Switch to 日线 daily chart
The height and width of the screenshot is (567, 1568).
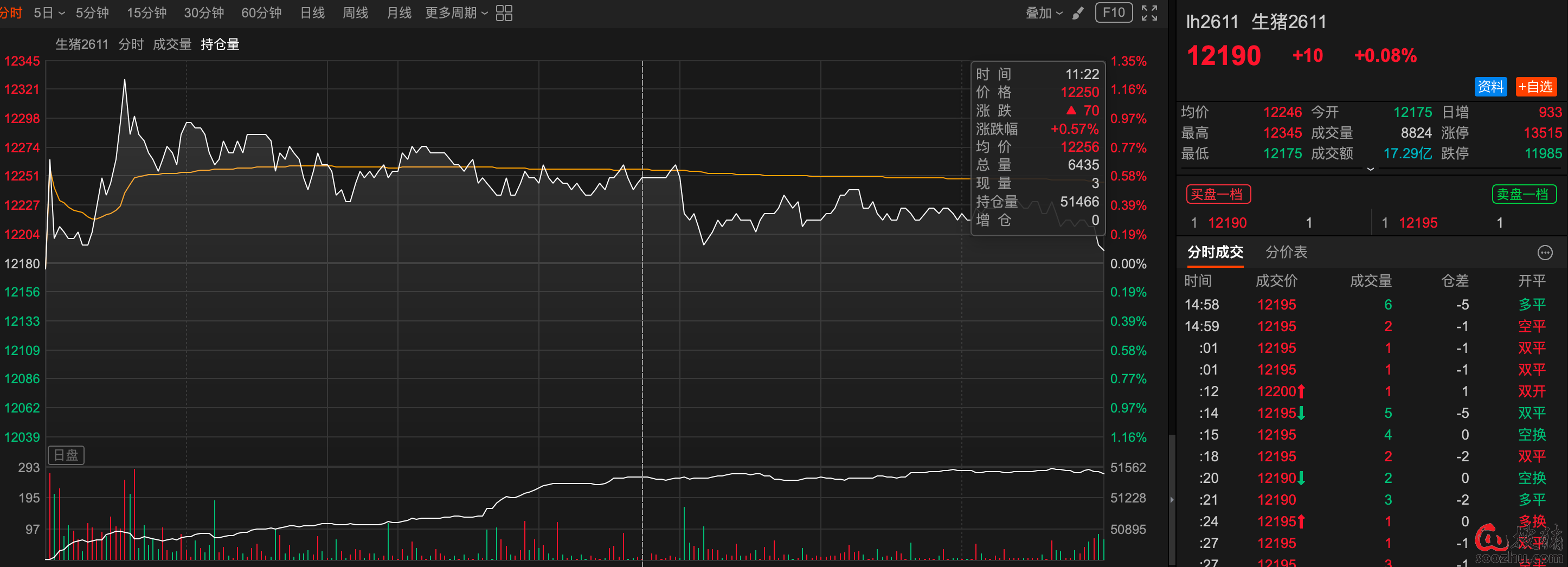(x=312, y=13)
